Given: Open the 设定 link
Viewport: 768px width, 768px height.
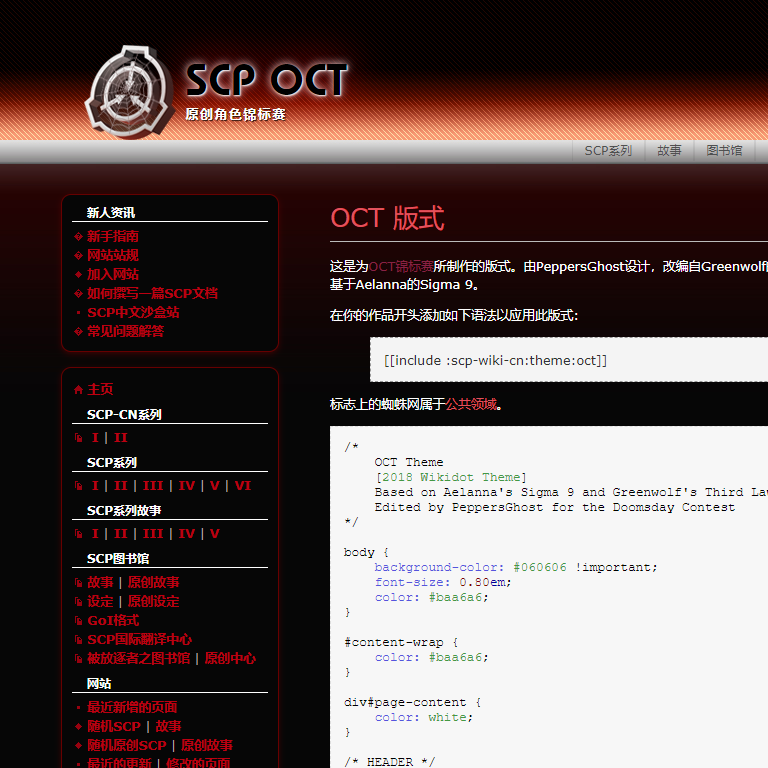Looking at the screenshot, I should pos(100,601).
